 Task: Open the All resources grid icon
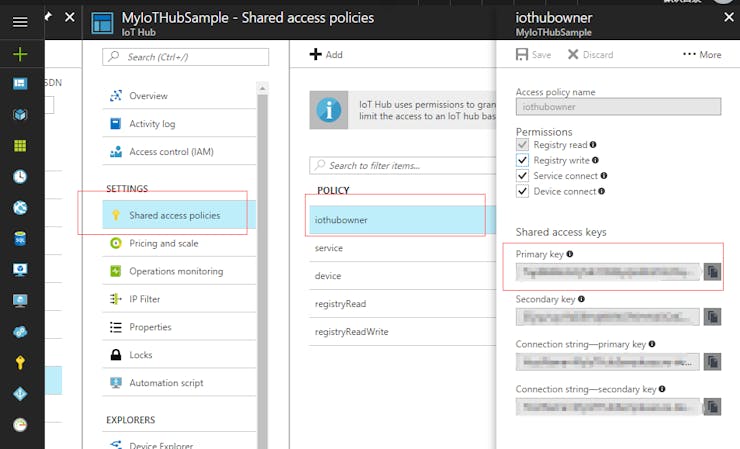[x=20, y=146]
